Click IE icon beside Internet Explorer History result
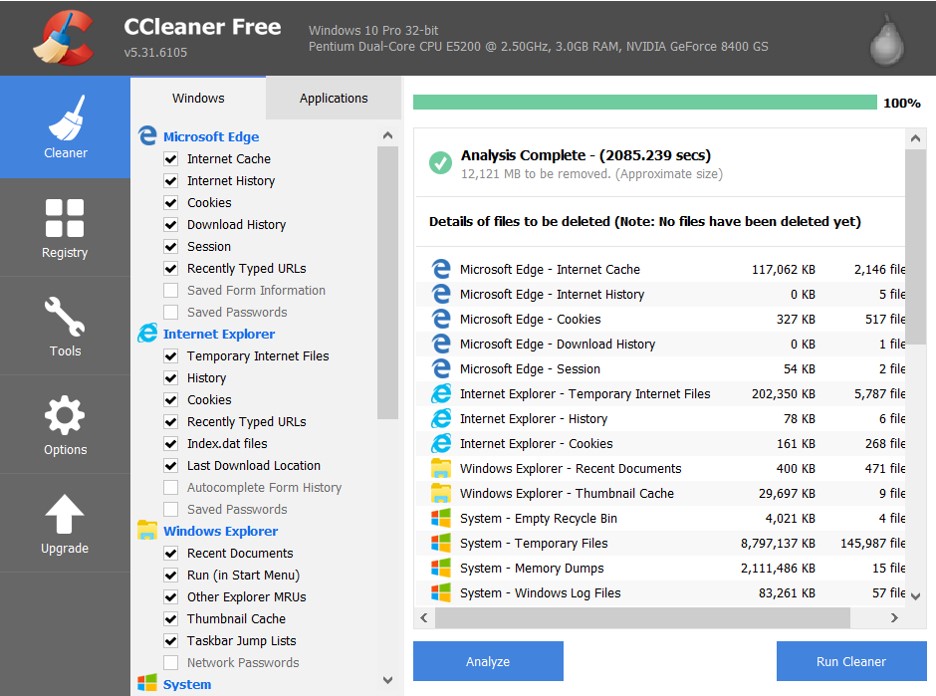Screen dimensions: 936x696 point(441,418)
